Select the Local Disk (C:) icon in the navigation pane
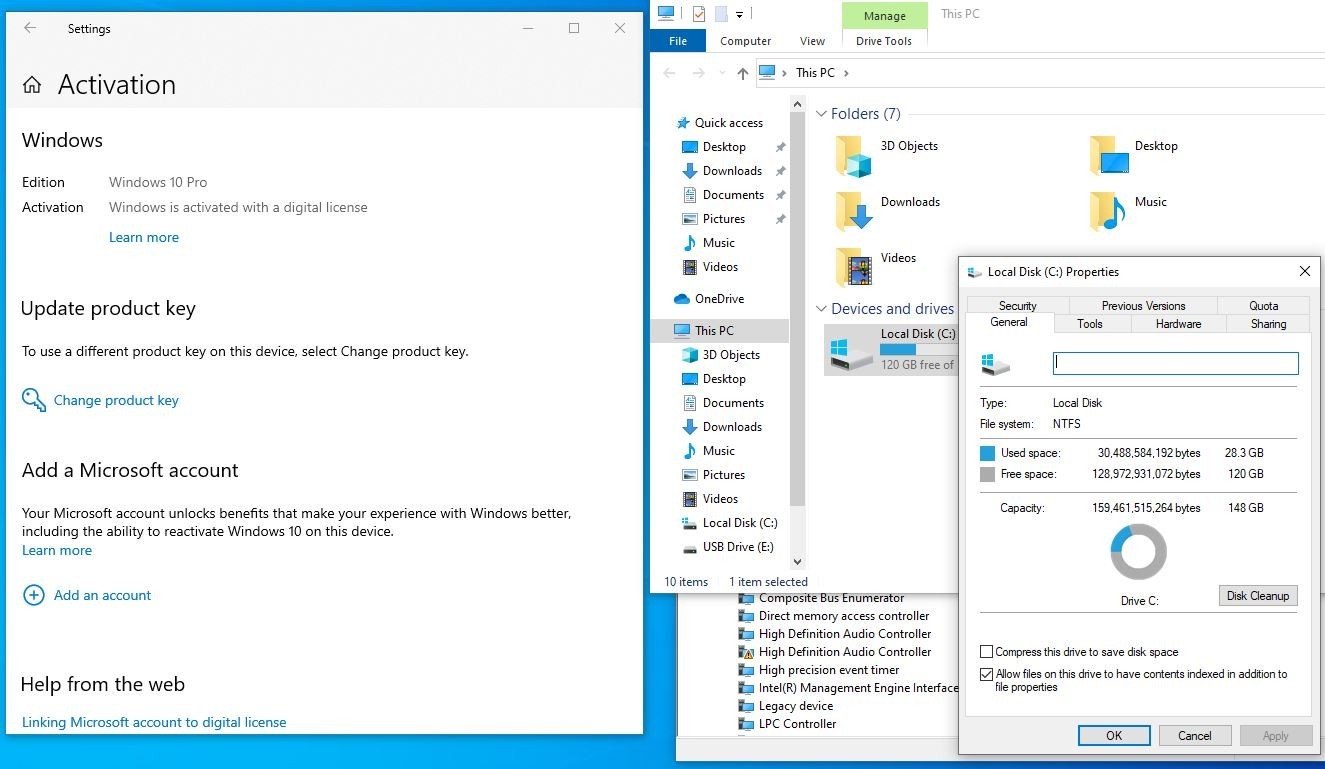This screenshot has height=769, width=1325. [x=690, y=523]
